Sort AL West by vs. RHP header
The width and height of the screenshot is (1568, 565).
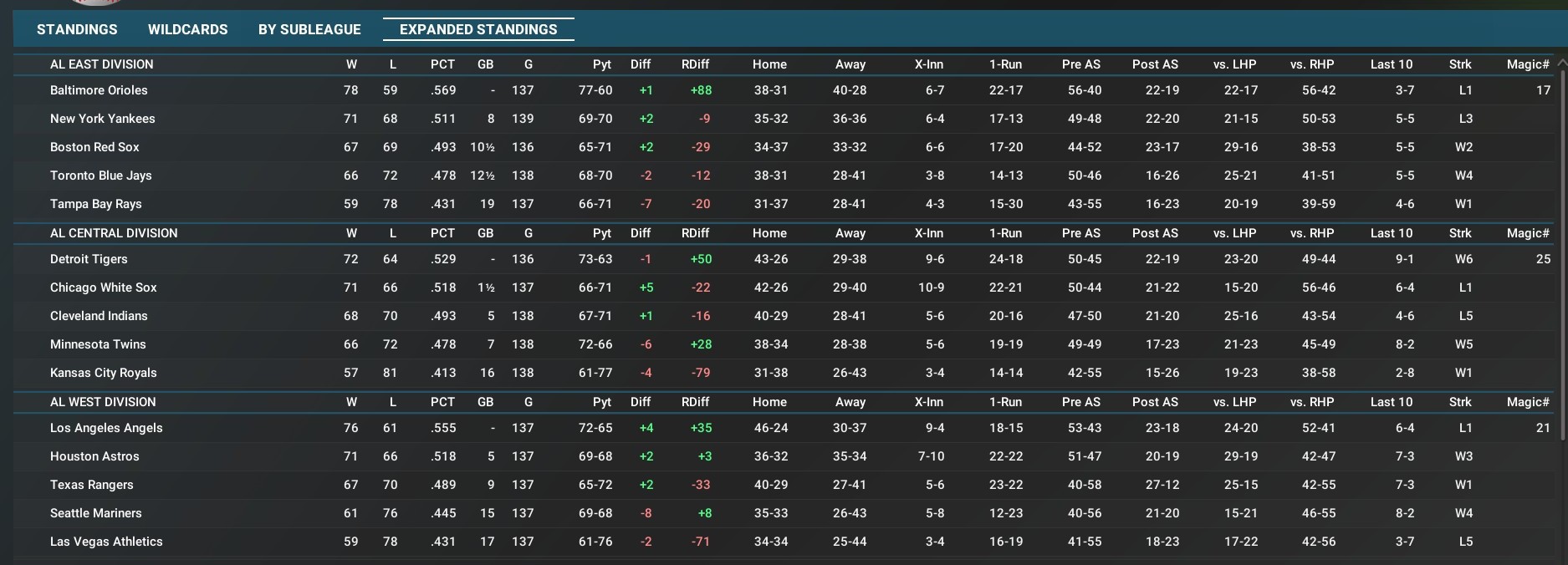[1312, 402]
